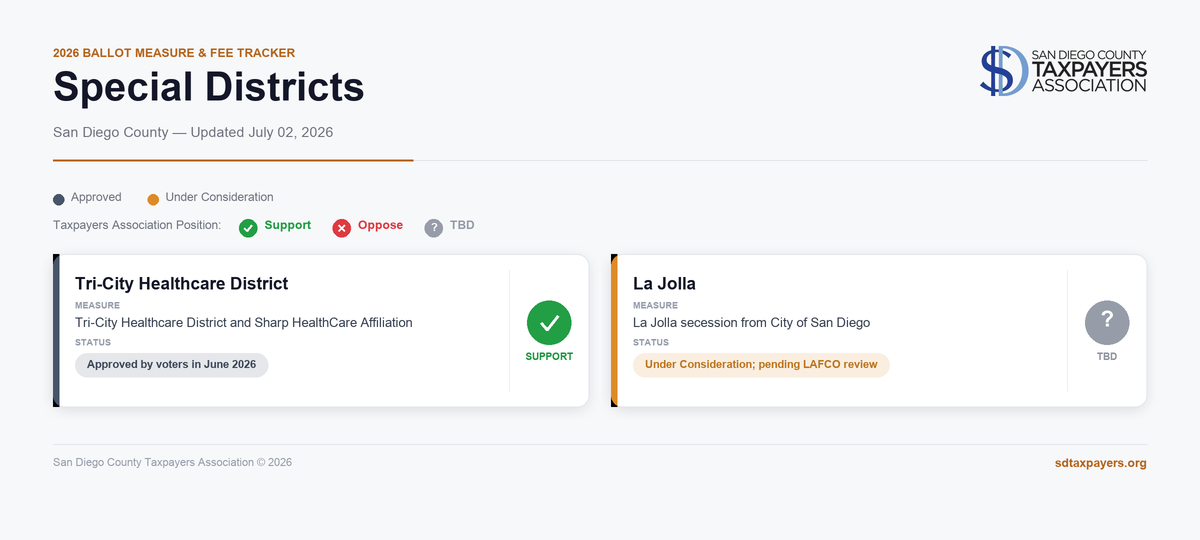Viewport: 1200px width, 540px height.
Task: Click the large green Support checkmark on Tri-City card
Action: point(549,322)
